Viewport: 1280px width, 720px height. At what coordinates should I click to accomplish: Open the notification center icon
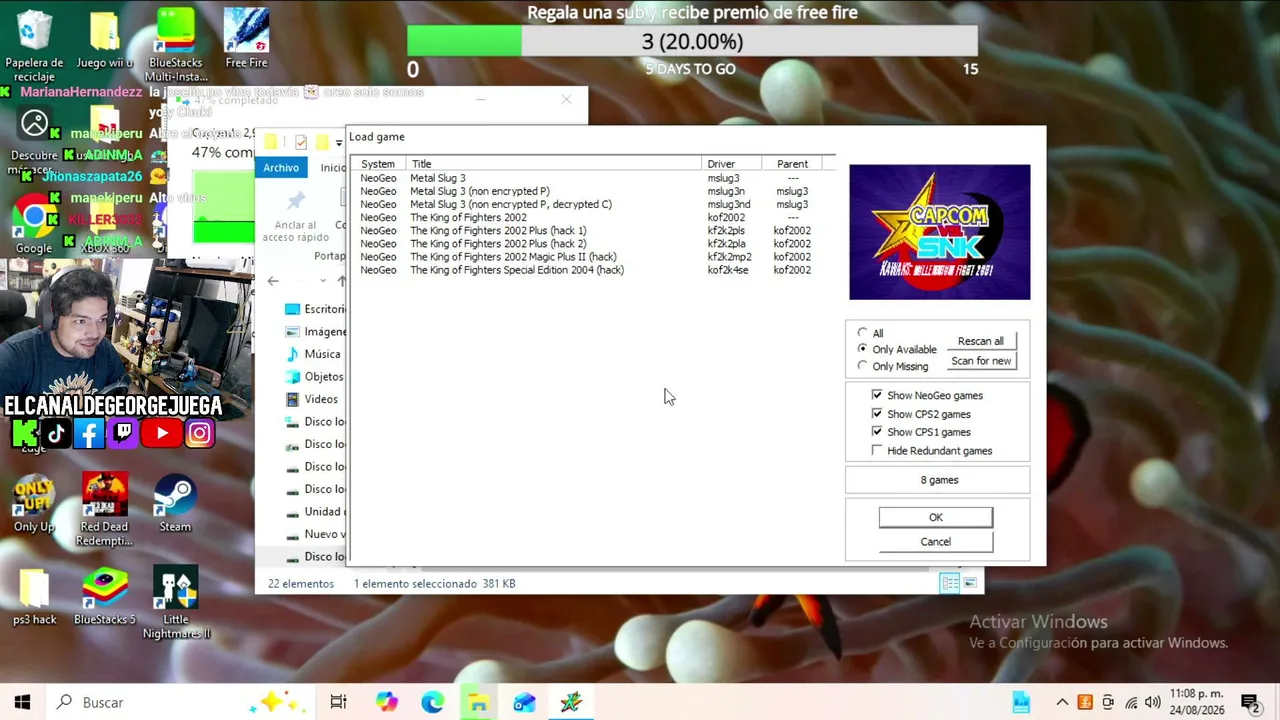click(1249, 702)
